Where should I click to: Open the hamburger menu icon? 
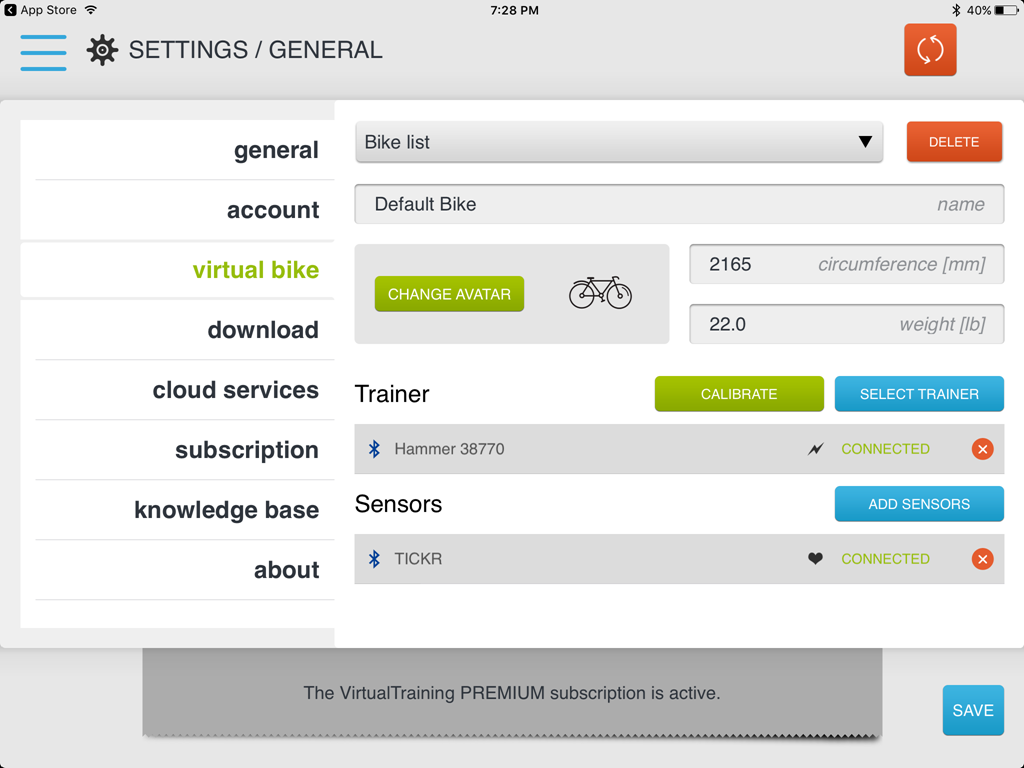pyautogui.click(x=43, y=52)
